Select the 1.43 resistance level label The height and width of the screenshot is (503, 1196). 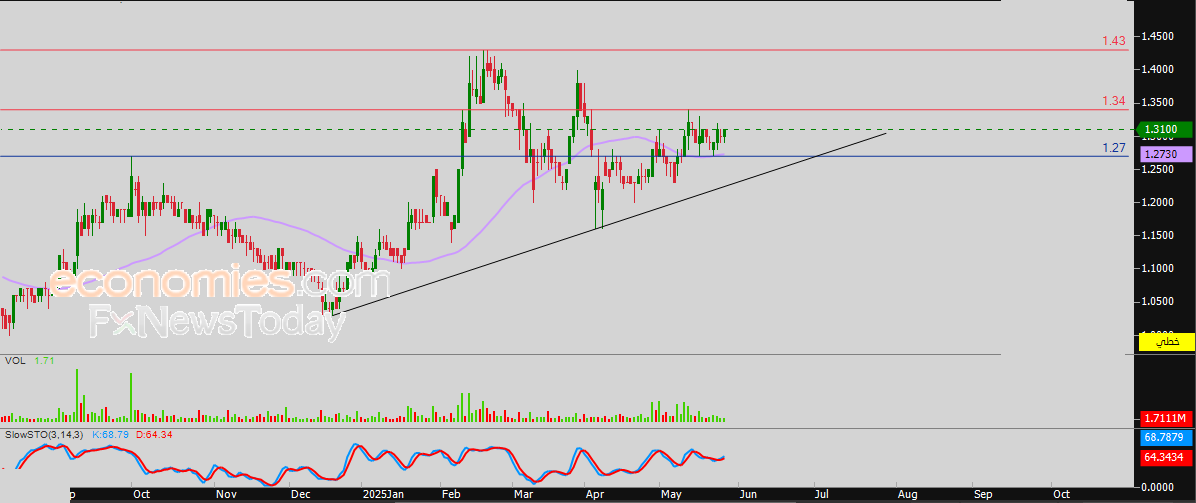point(1113,41)
